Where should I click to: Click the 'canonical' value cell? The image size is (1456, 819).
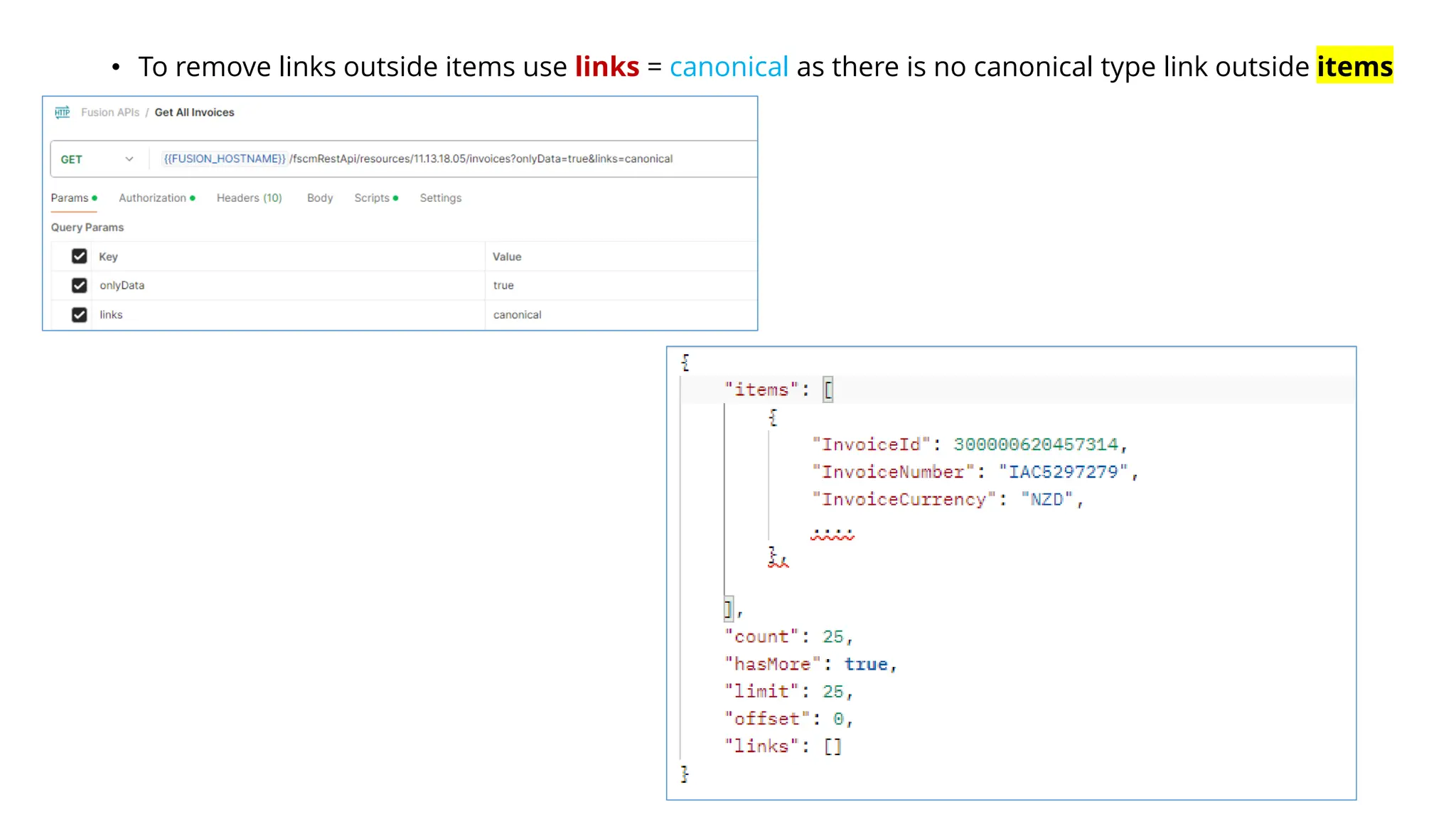[x=621, y=314]
